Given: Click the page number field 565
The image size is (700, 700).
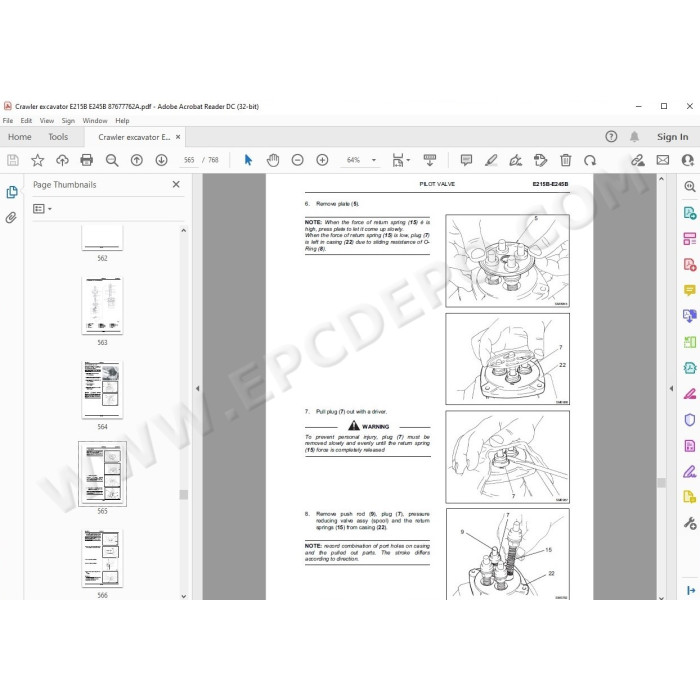Looking at the screenshot, I should (x=189, y=160).
